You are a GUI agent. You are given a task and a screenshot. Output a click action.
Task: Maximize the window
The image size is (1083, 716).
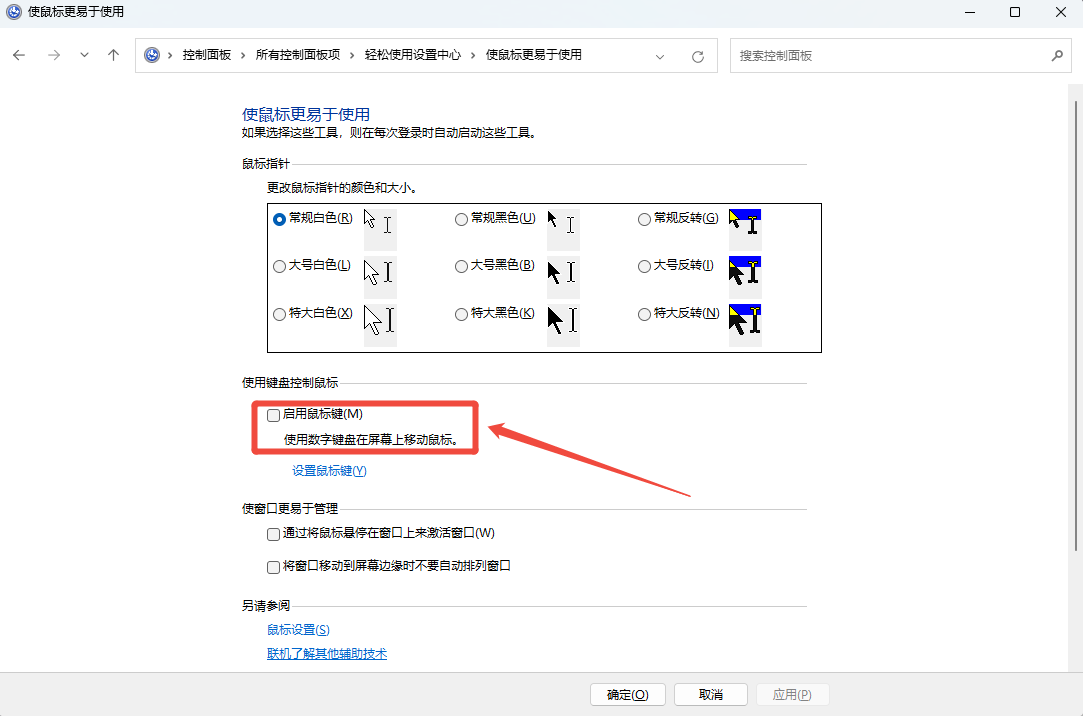tap(1015, 12)
